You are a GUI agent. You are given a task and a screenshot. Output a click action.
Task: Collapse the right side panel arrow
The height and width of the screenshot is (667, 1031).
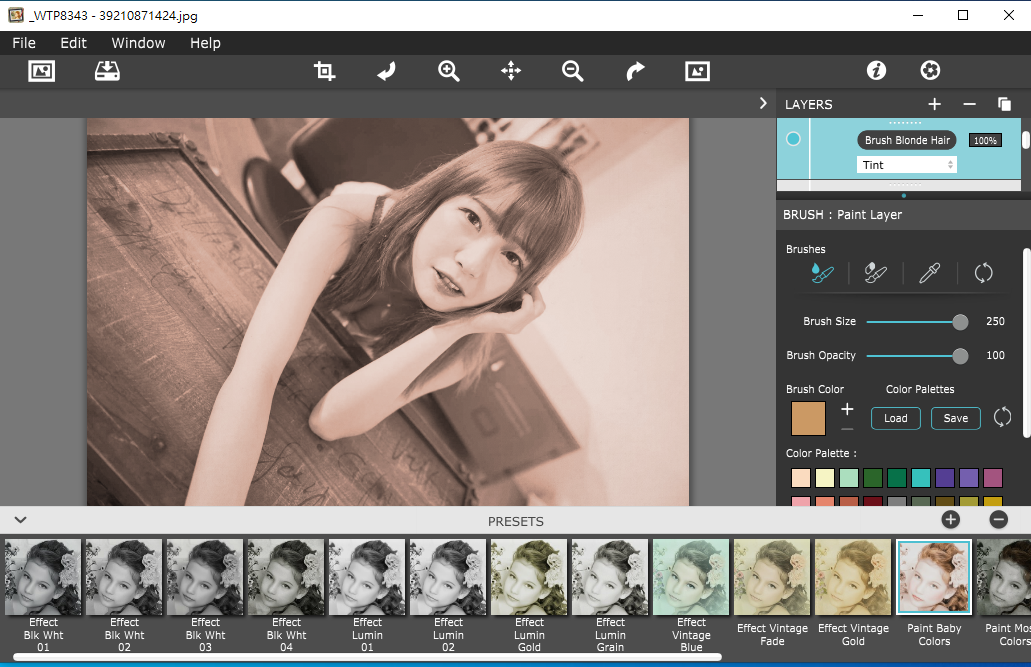point(763,103)
